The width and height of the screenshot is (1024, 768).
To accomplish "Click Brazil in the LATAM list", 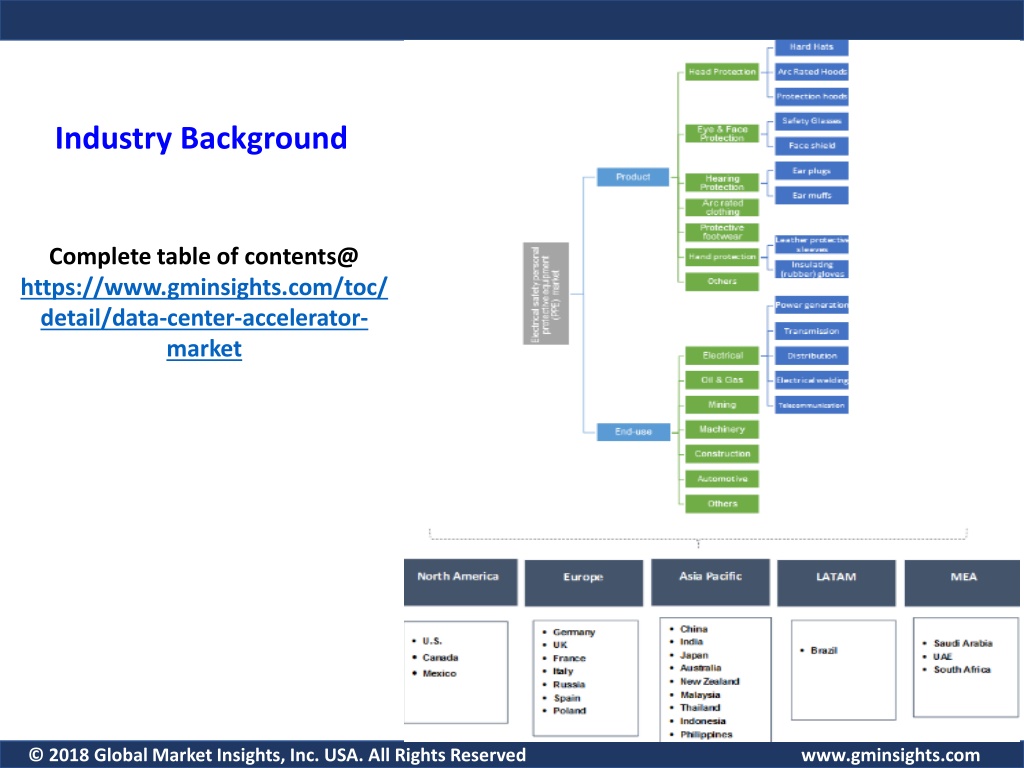I will (x=824, y=650).
